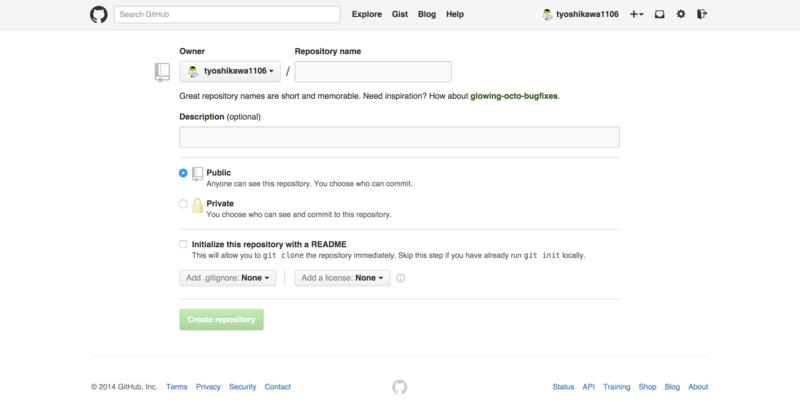The width and height of the screenshot is (800, 402).
Task: Open the Gist menu item
Action: pyautogui.click(x=399, y=14)
